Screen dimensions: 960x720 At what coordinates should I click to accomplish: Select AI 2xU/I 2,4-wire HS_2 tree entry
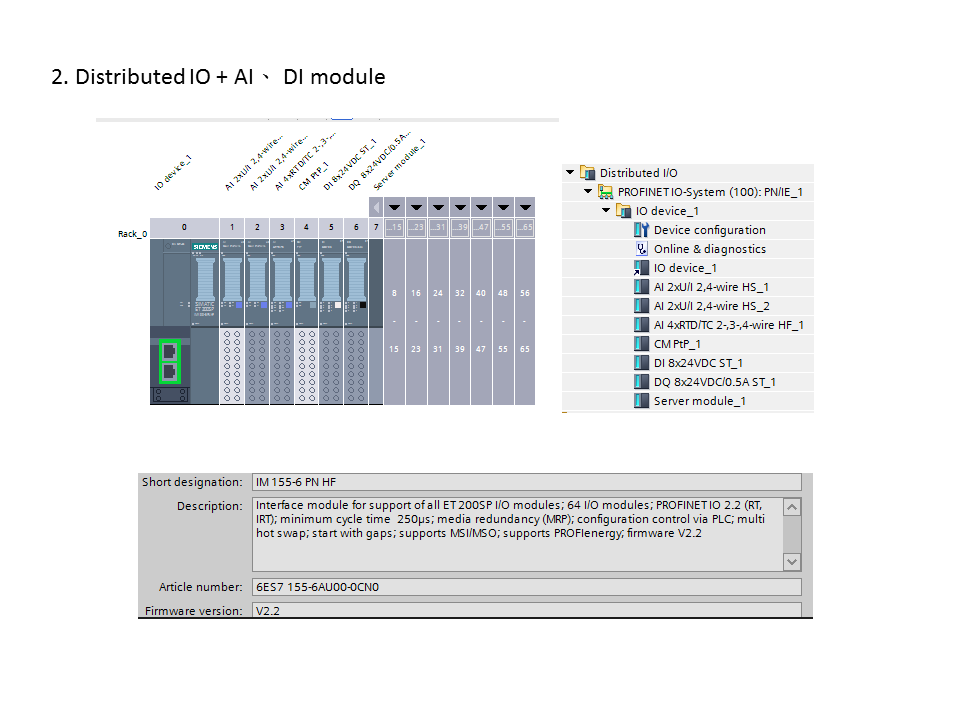(x=711, y=306)
